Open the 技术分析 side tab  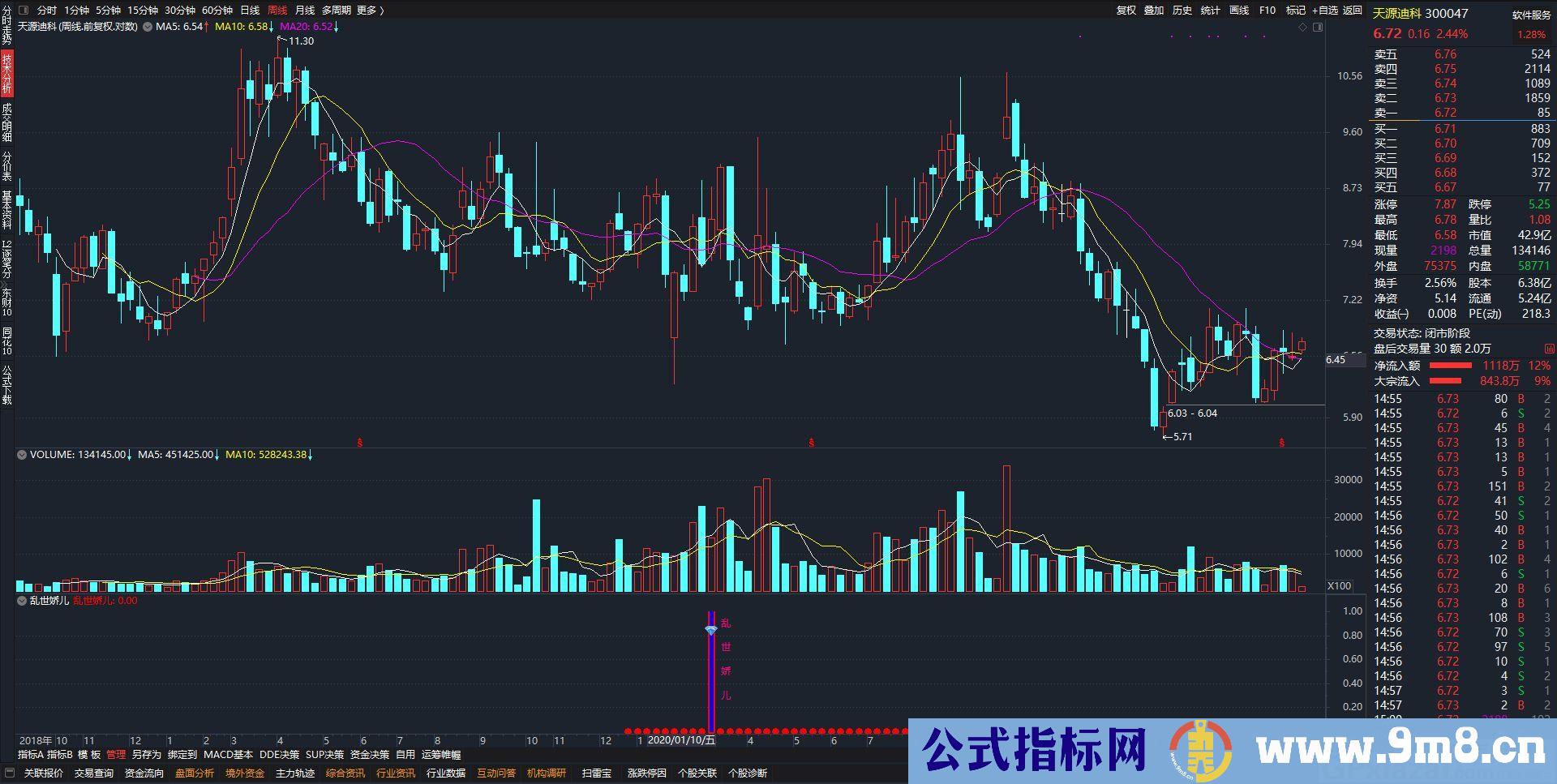[6, 75]
